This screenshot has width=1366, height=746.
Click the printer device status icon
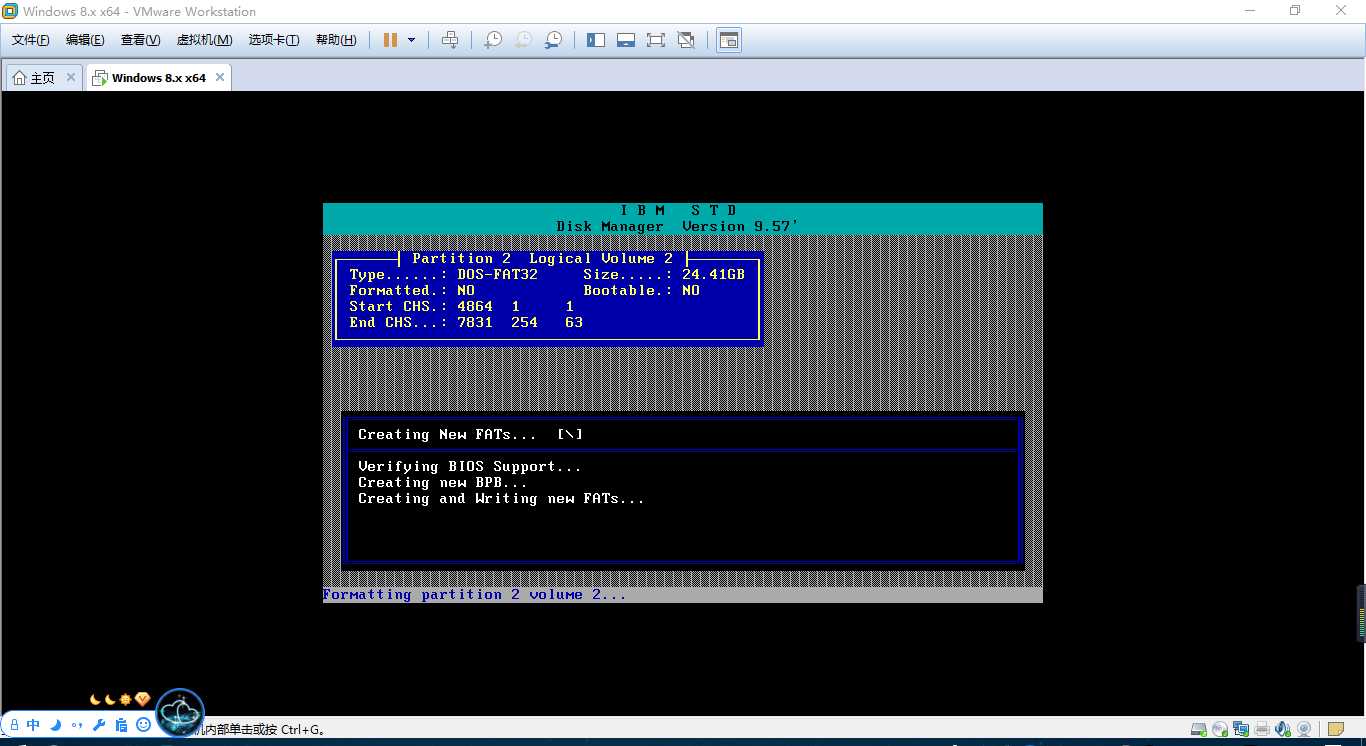click(1262, 729)
